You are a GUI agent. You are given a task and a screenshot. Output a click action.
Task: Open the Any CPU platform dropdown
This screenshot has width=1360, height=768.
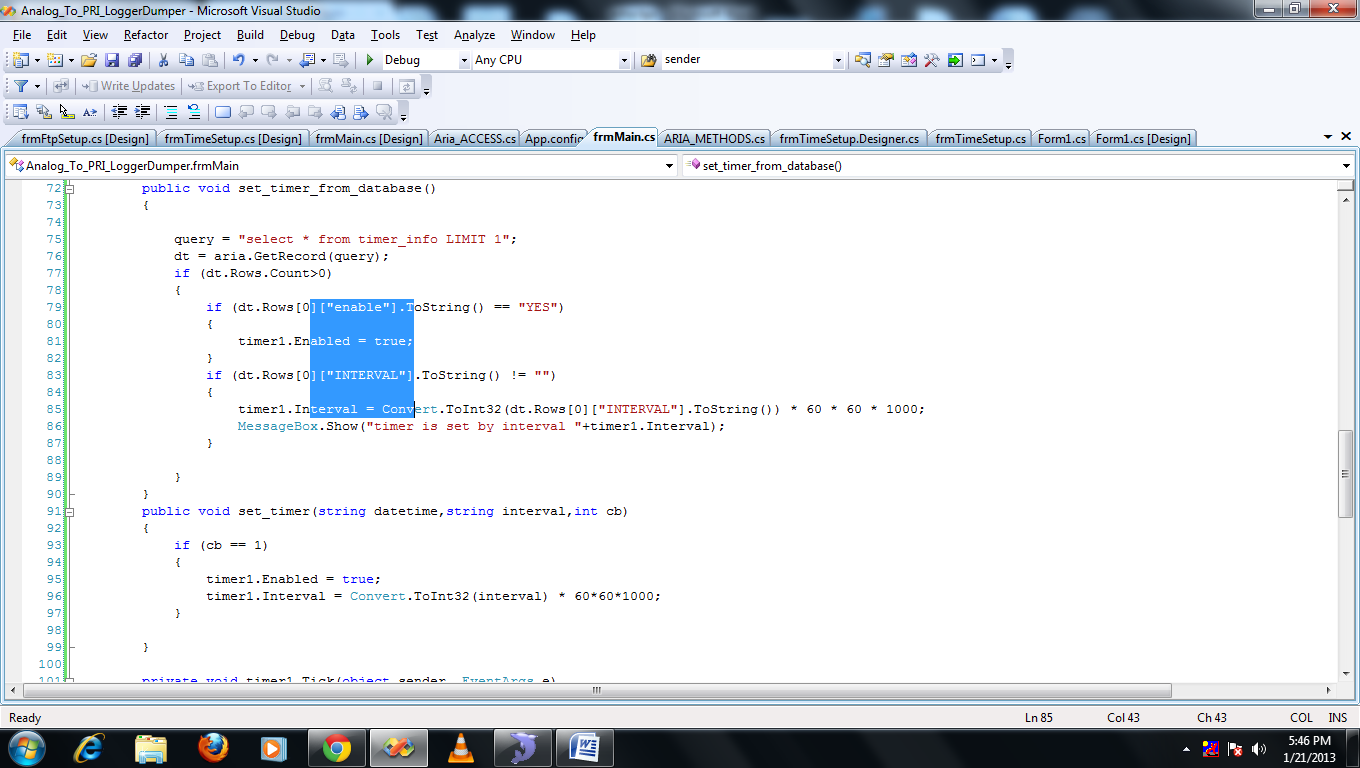[624, 60]
